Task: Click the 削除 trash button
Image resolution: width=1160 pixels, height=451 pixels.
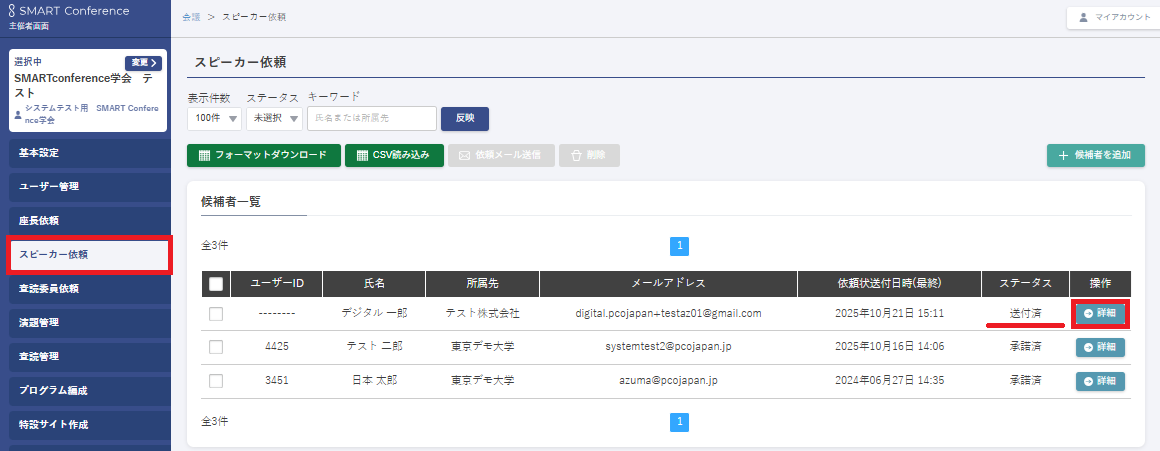Action: click(x=589, y=155)
